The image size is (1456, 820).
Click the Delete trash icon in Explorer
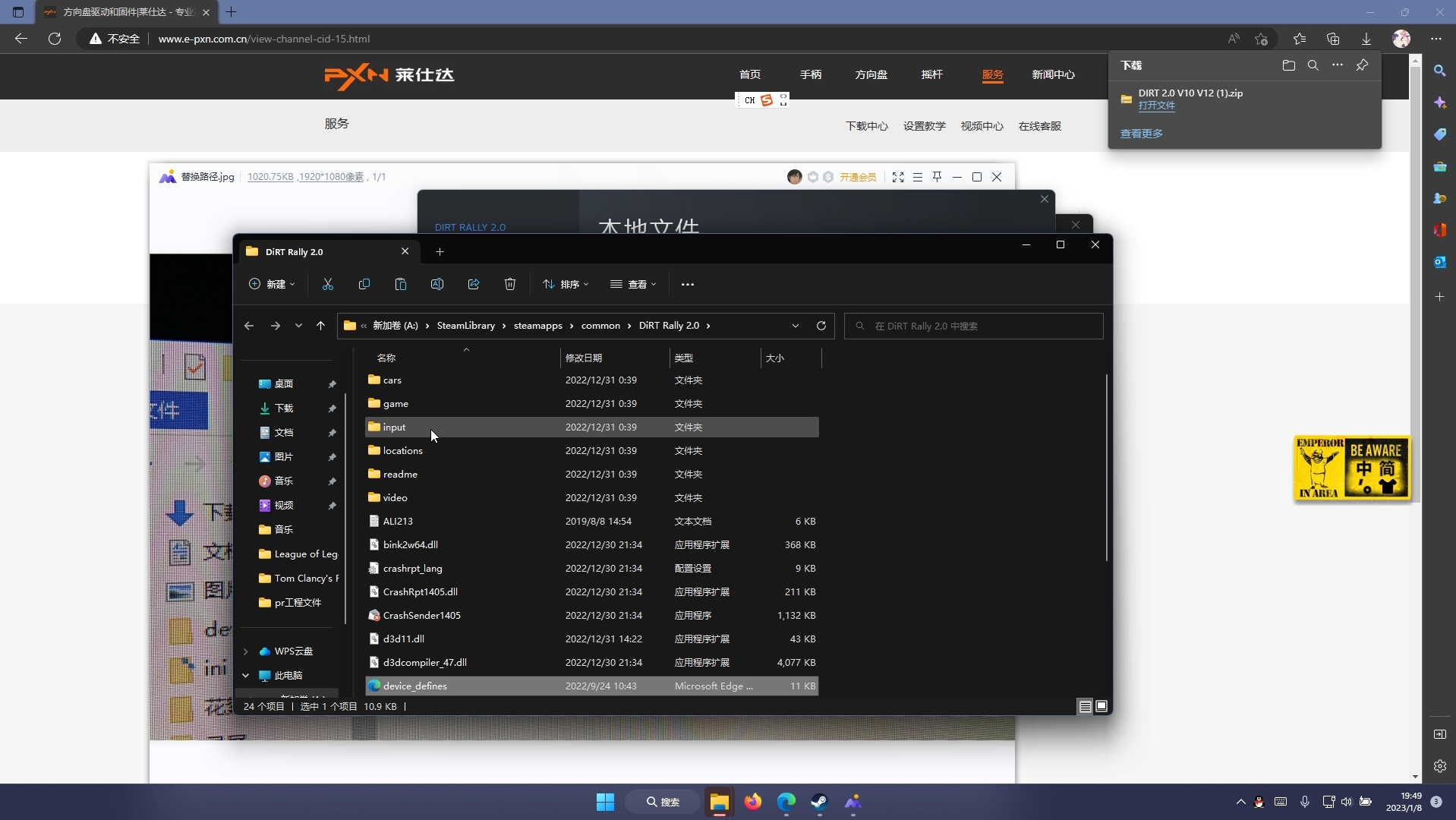click(x=510, y=284)
